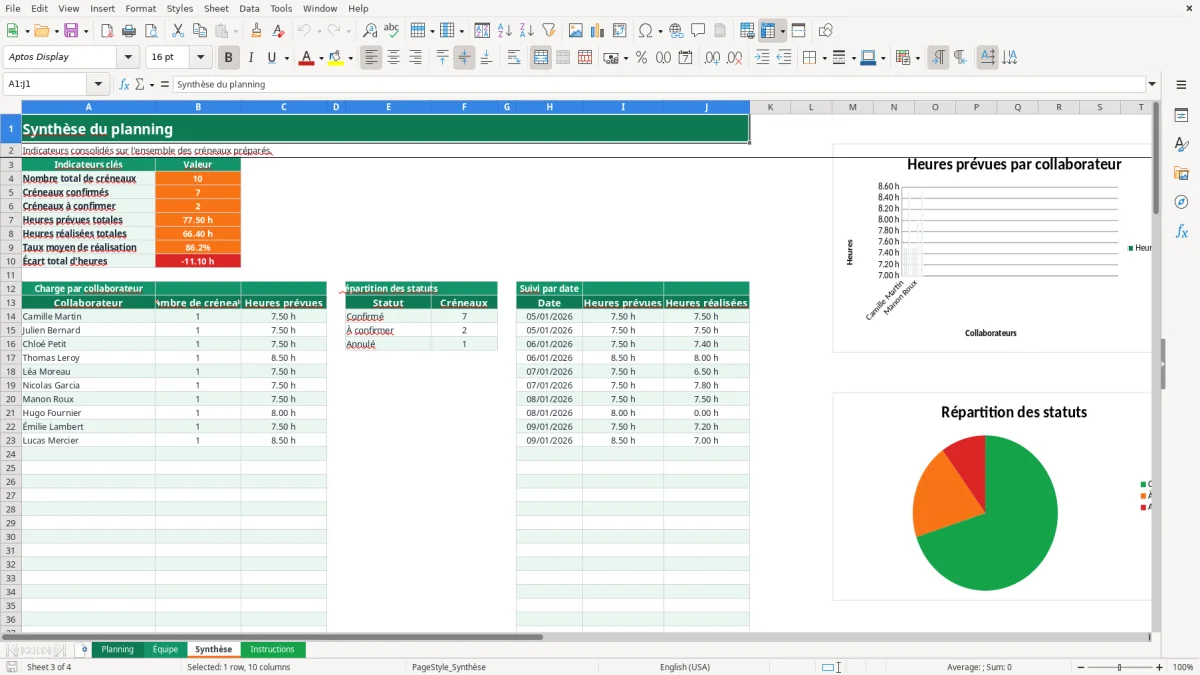Click row 12 header
The width and height of the screenshot is (1200, 675).
click(11, 288)
